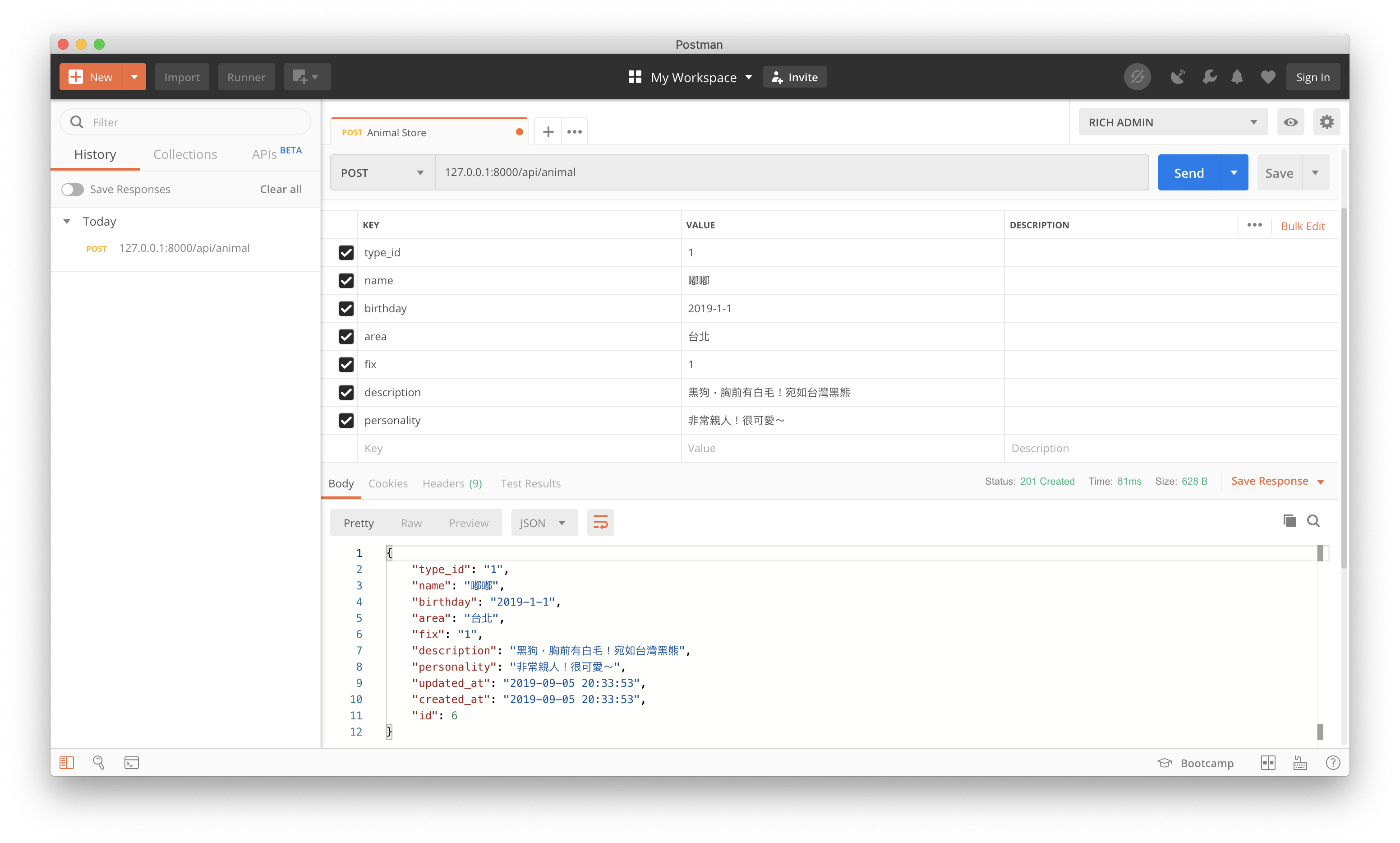Click the workspace grid icon
Viewport: 1400px width, 843px height.
[635, 77]
